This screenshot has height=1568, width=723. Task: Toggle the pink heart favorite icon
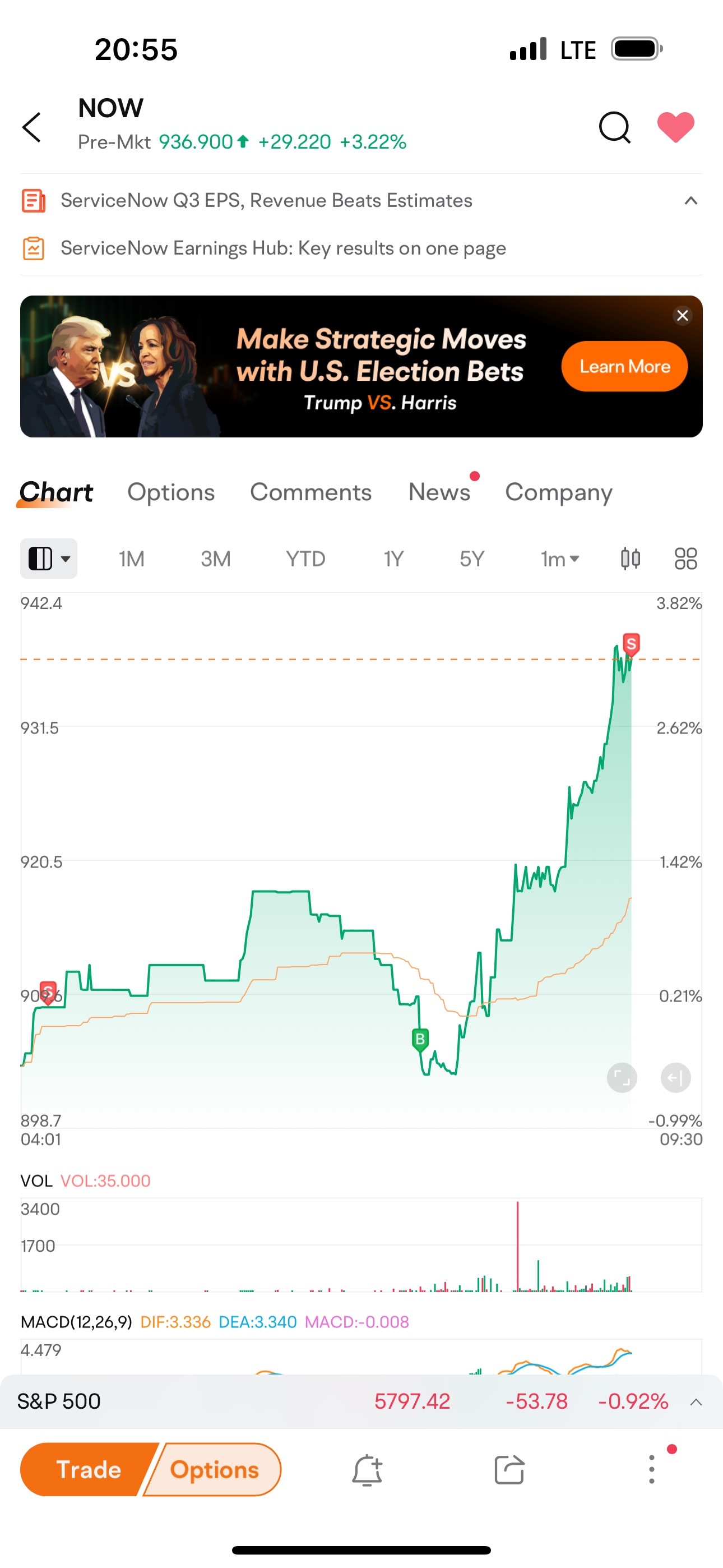pos(675,127)
